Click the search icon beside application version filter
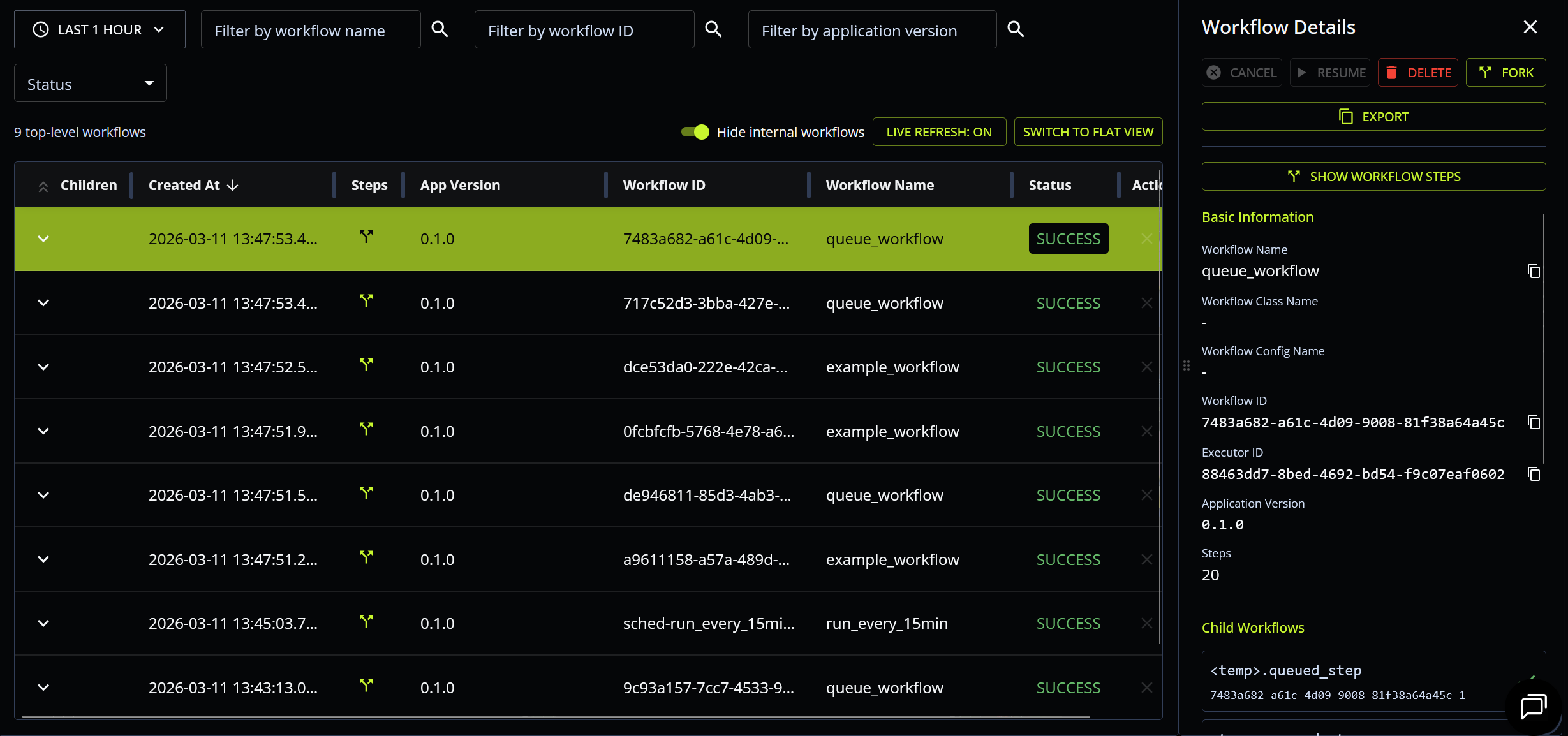This screenshot has width=1568, height=736. coord(1016,29)
